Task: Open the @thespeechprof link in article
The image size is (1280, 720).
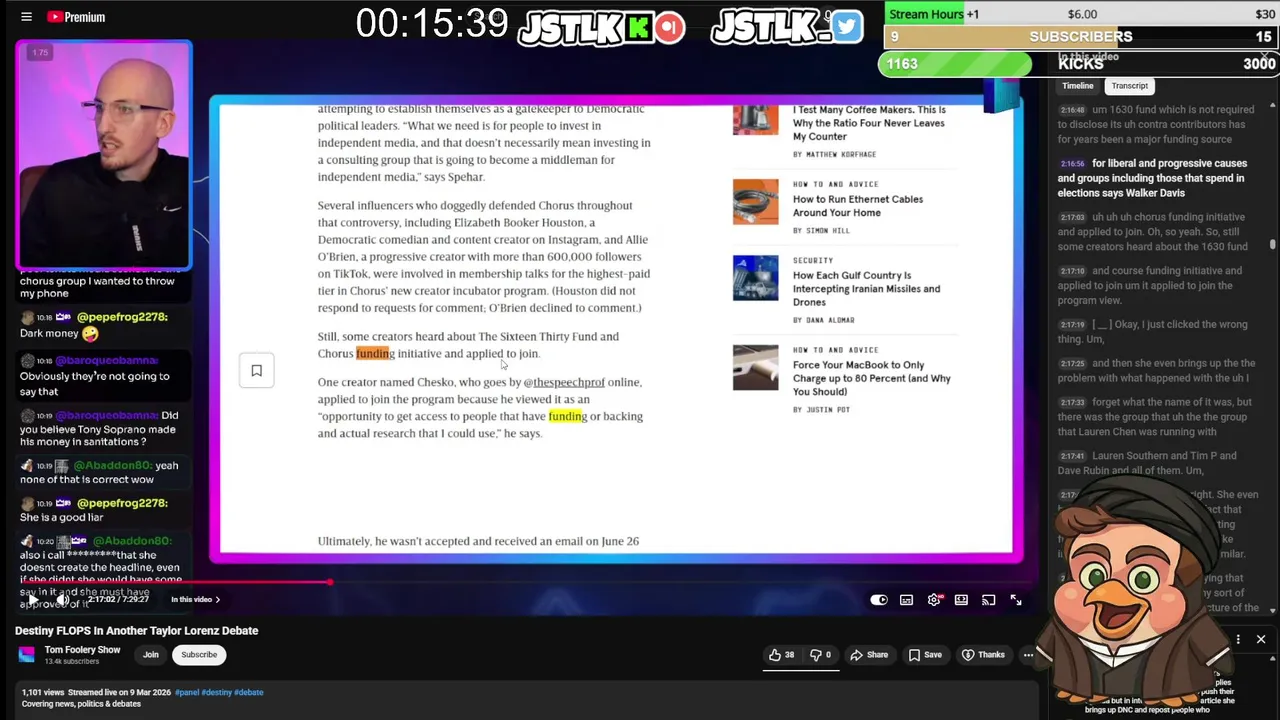Action: 568,382
